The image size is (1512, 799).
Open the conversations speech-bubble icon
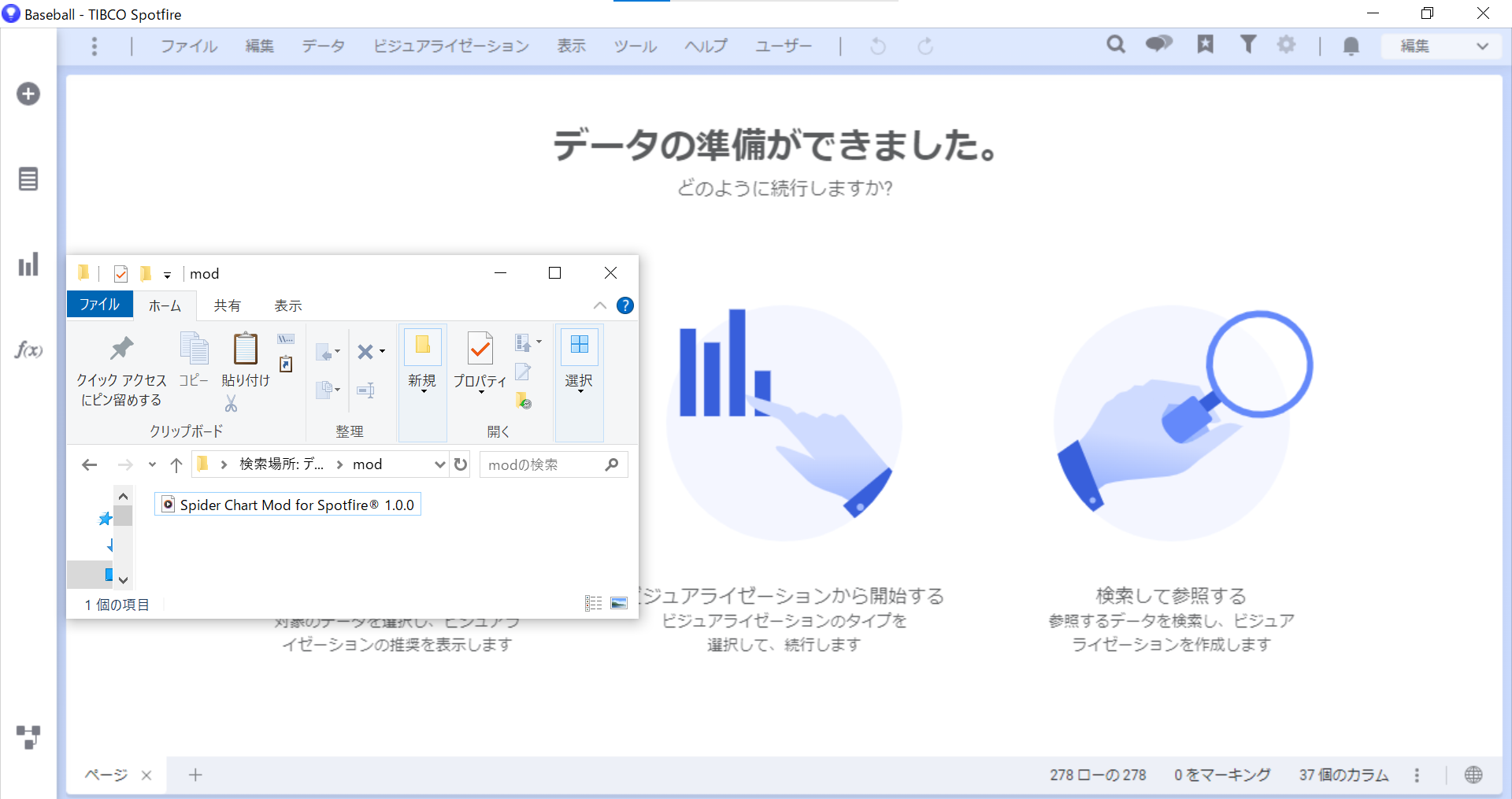pos(1158,44)
